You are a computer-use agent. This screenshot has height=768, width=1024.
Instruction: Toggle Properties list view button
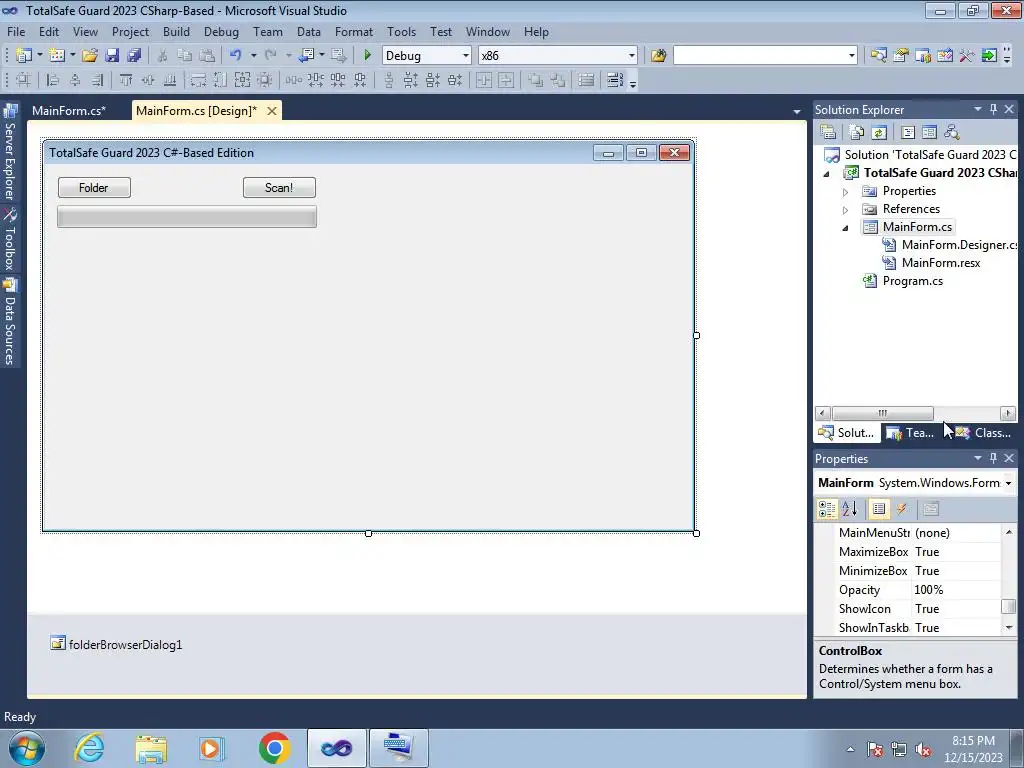click(879, 509)
